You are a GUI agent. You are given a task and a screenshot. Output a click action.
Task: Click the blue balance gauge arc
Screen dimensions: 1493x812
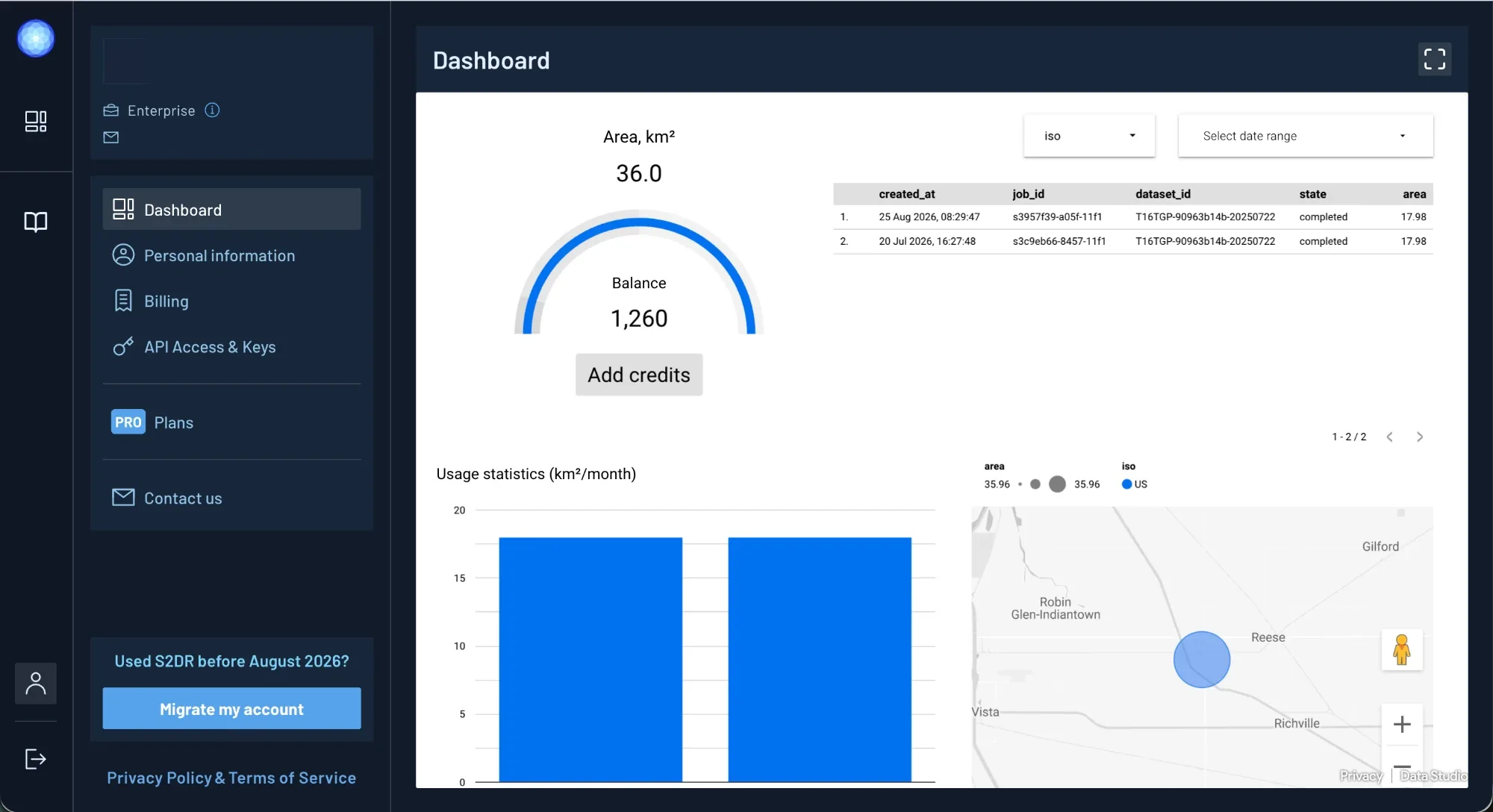pos(639,221)
